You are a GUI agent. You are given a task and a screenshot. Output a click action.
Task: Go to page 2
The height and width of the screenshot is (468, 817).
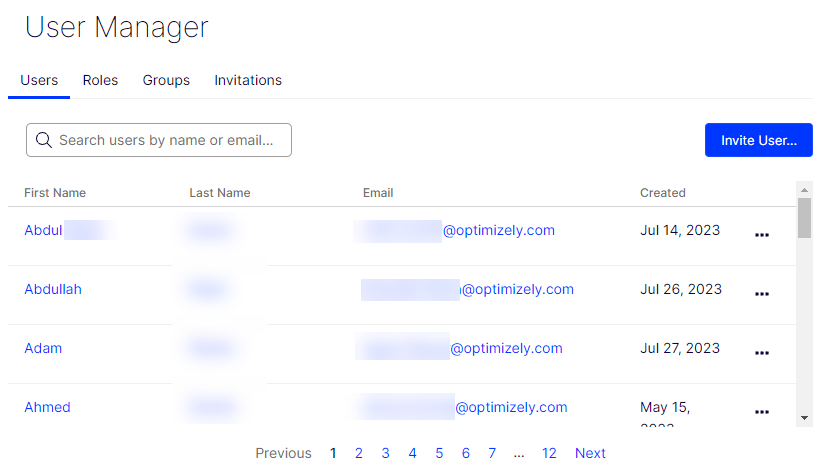click(358, 453)
